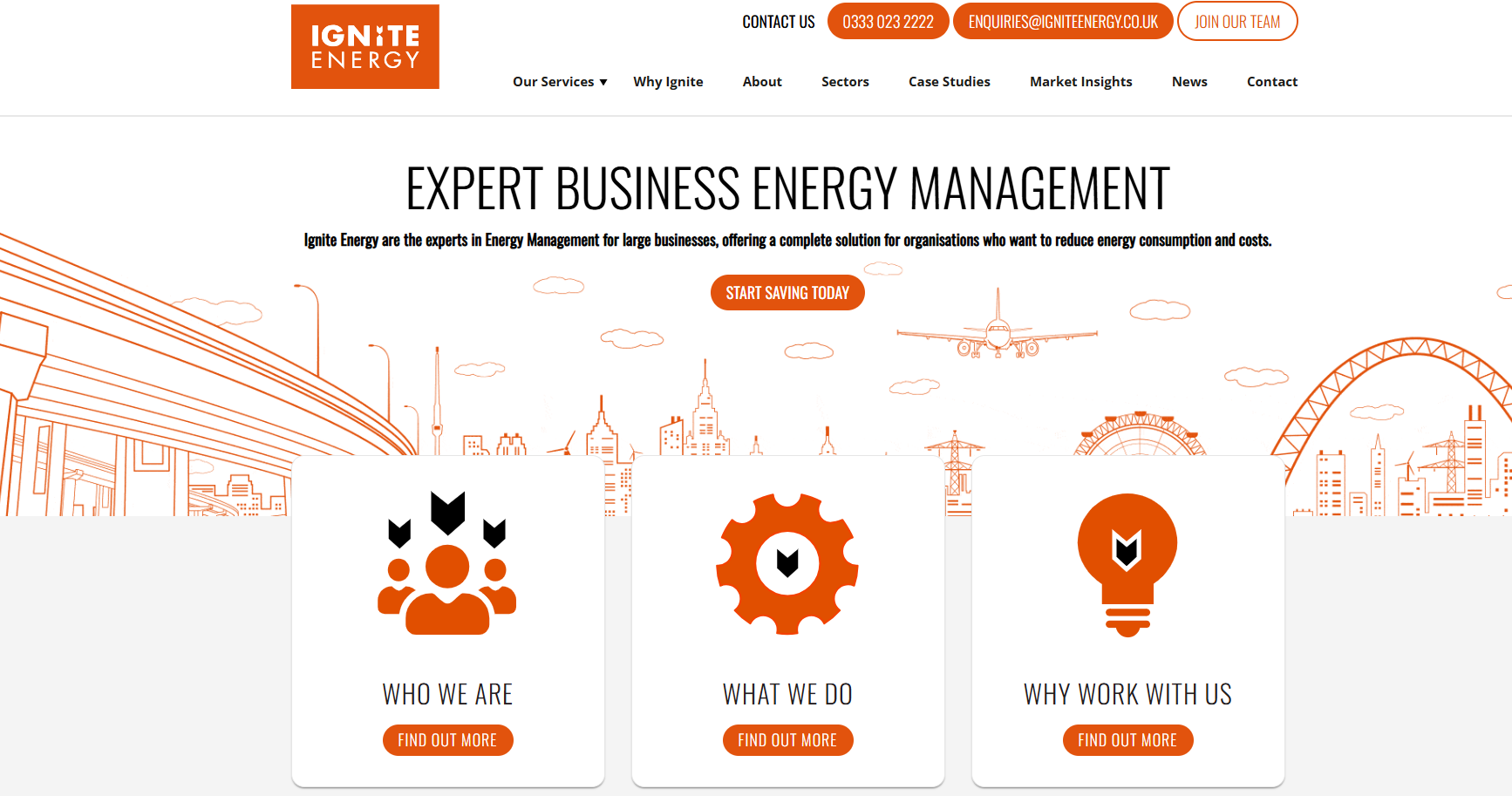Screen dimensions: 1512x796
Task: Find out more under What We Do
Action: tap(787, 740)
